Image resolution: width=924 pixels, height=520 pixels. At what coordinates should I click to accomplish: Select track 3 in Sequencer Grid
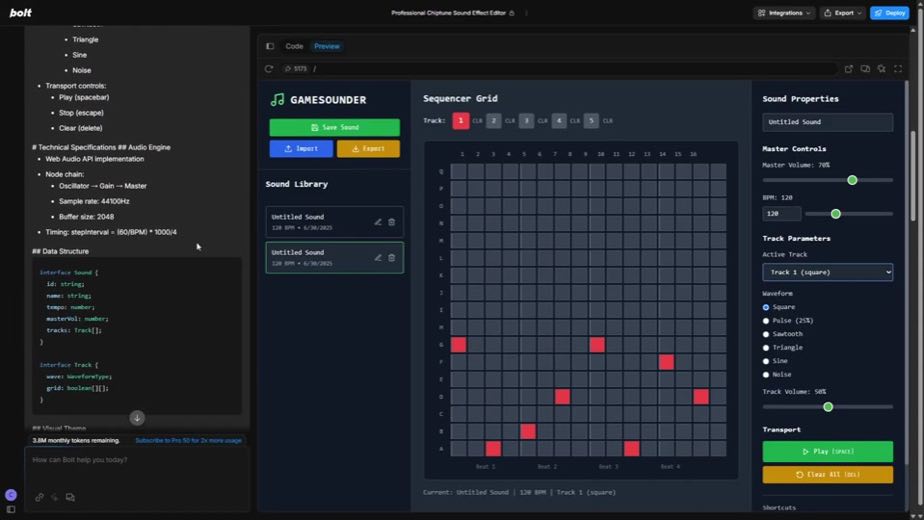tap(526, 121)
